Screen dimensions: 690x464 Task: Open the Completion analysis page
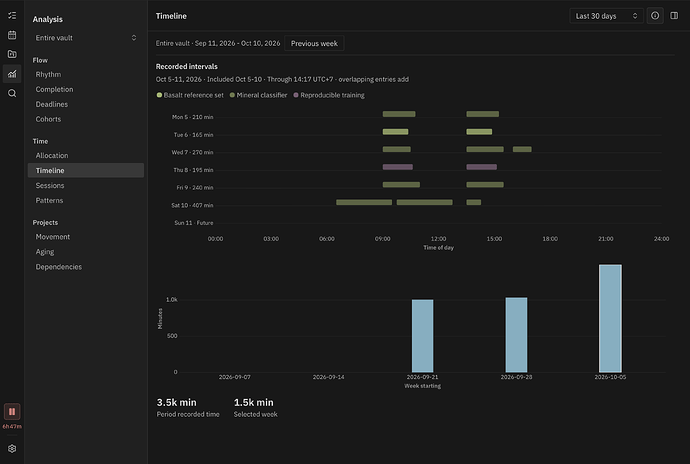coord(86,89)
